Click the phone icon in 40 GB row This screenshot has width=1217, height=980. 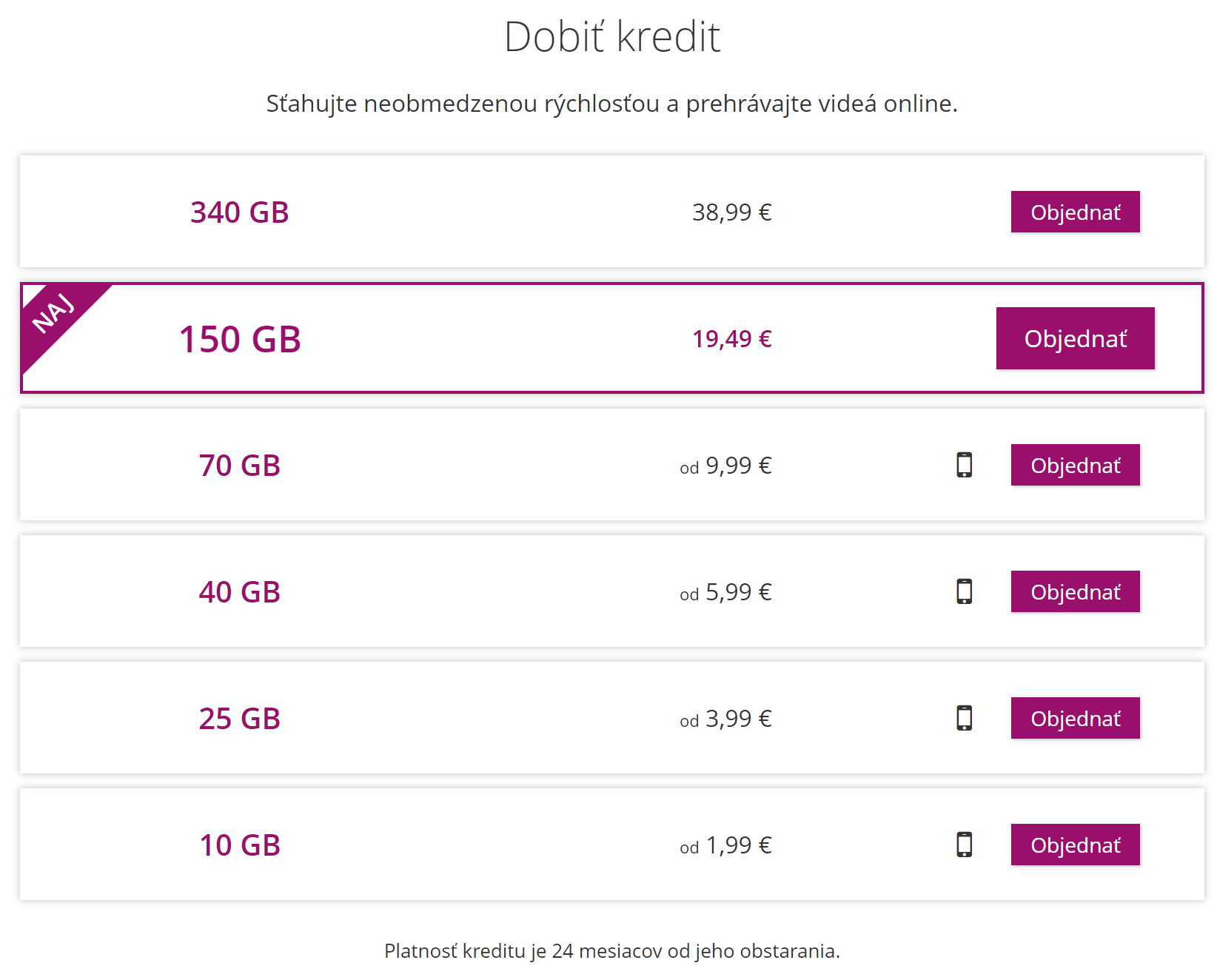click(964, 591)
